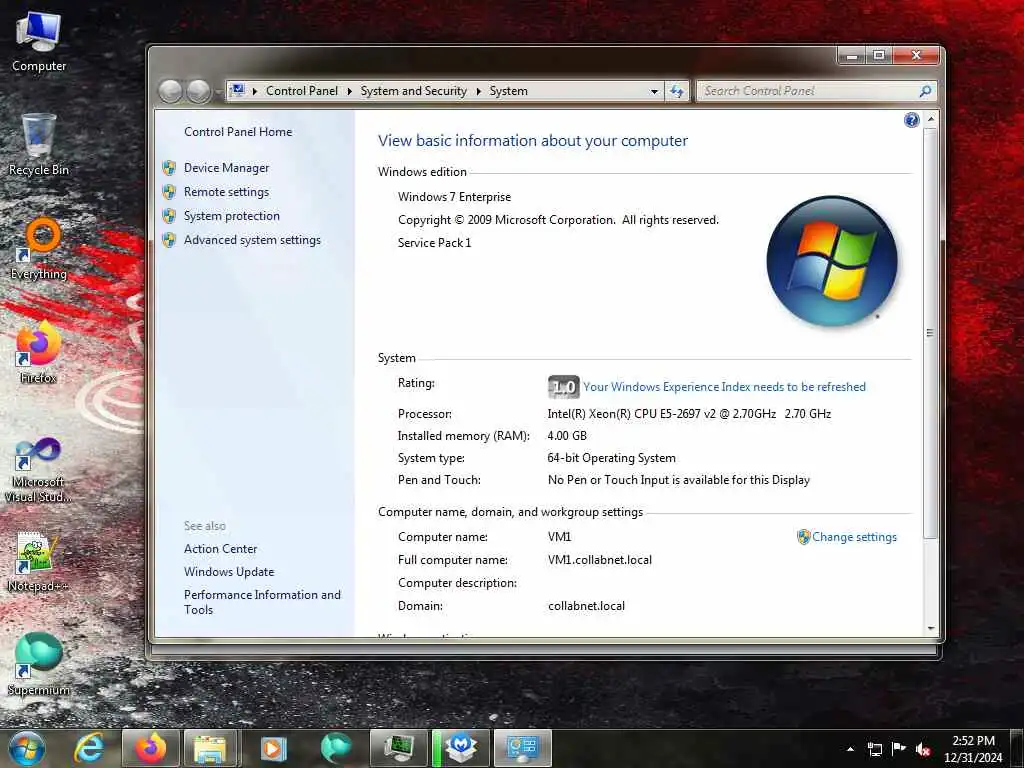Open System protection link
1024x768 pixels.
[x=231, y=216]
